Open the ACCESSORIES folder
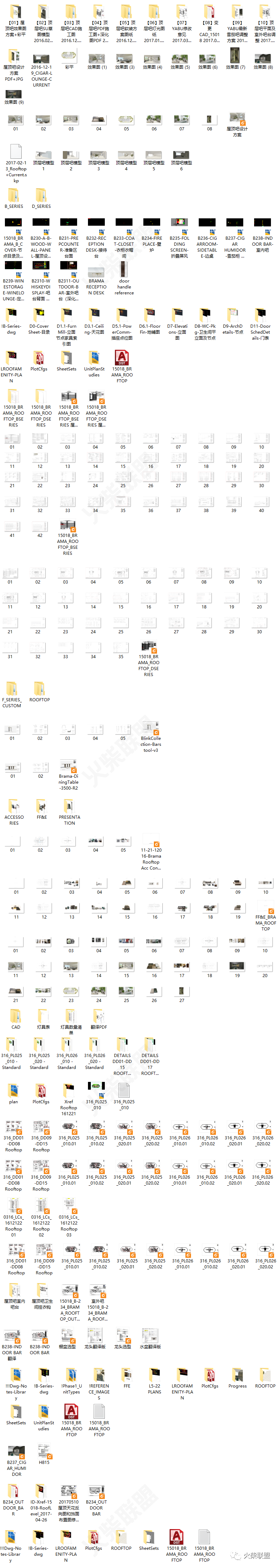Image resolution: width=279 pixels, height=1568 pixels. pyautogui.click(x=13, y=812)
